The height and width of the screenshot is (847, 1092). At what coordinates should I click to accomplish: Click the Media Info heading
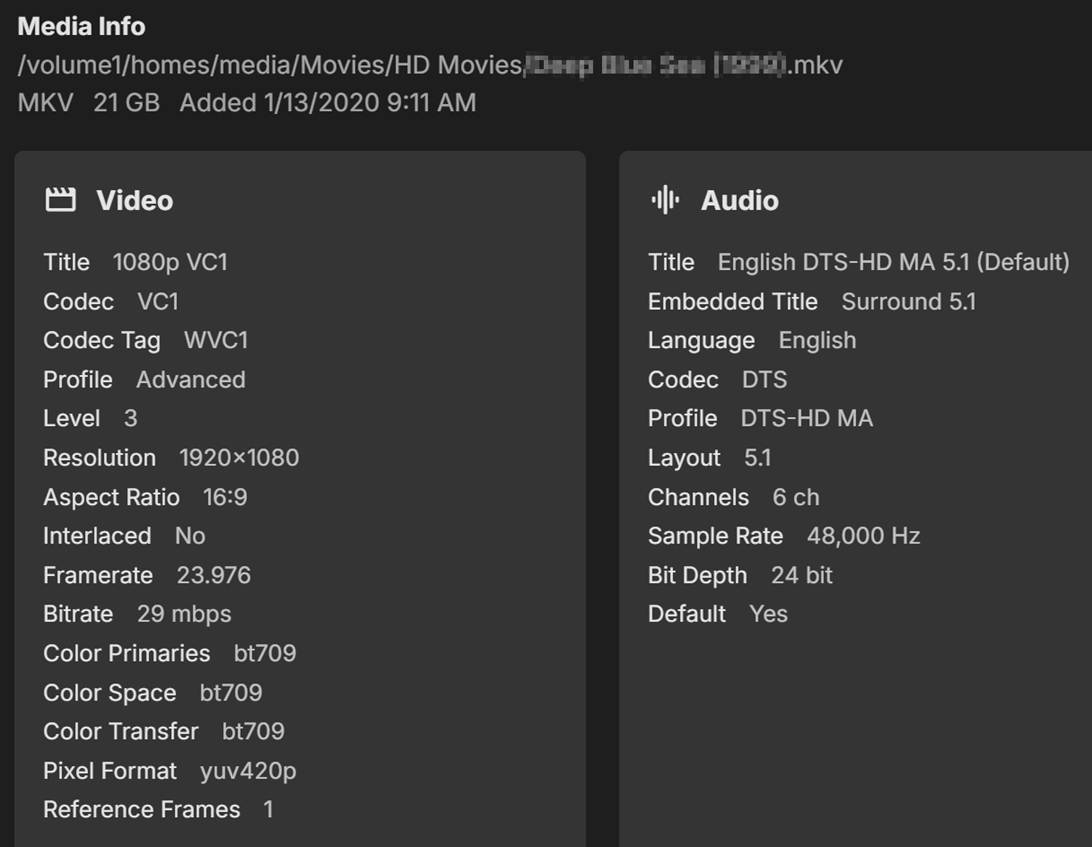pyautogui.click(x=81, y=27)
